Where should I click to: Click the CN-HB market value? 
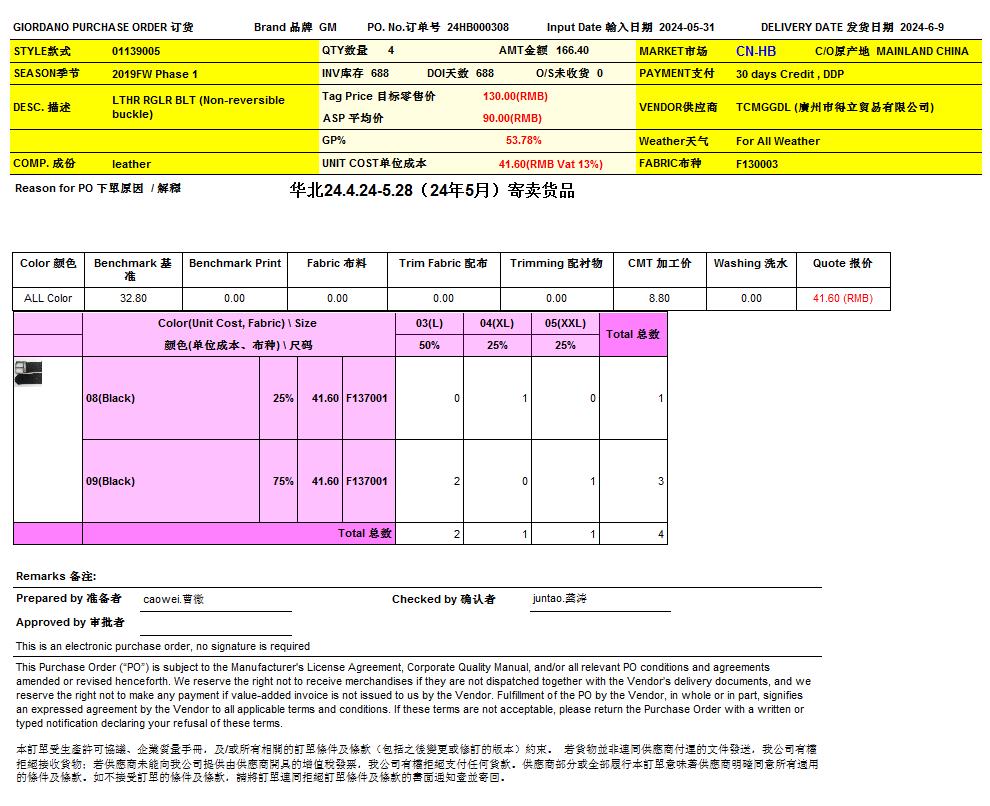click(x=755, y=51)
